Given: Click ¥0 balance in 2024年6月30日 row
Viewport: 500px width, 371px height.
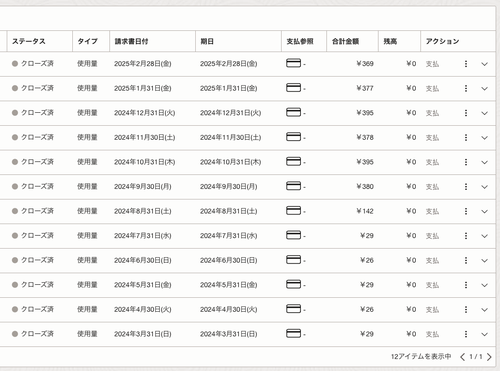Looking at the screenshot, I should pos(411,260).
